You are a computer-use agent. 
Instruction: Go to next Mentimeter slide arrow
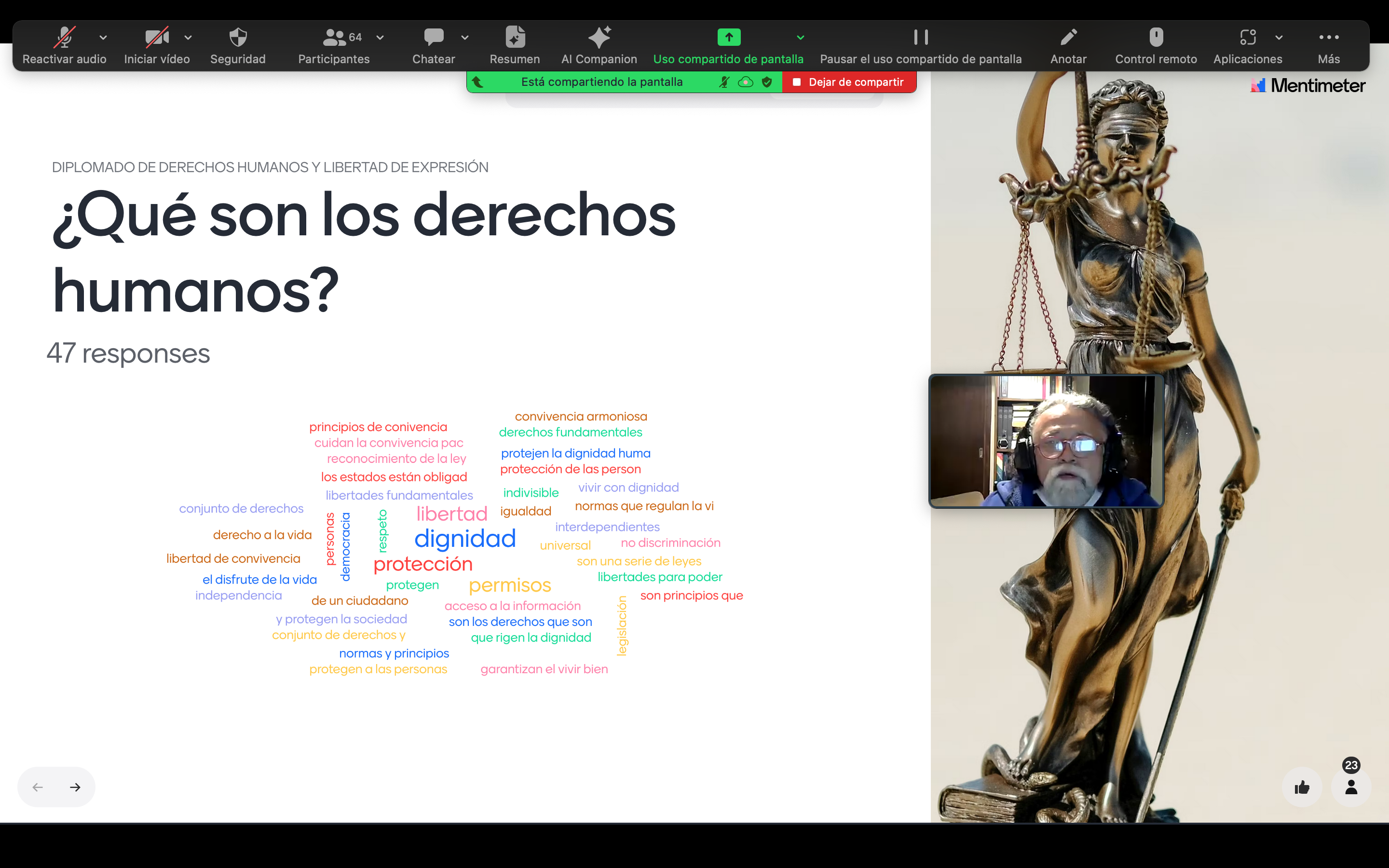coord(75,787)
